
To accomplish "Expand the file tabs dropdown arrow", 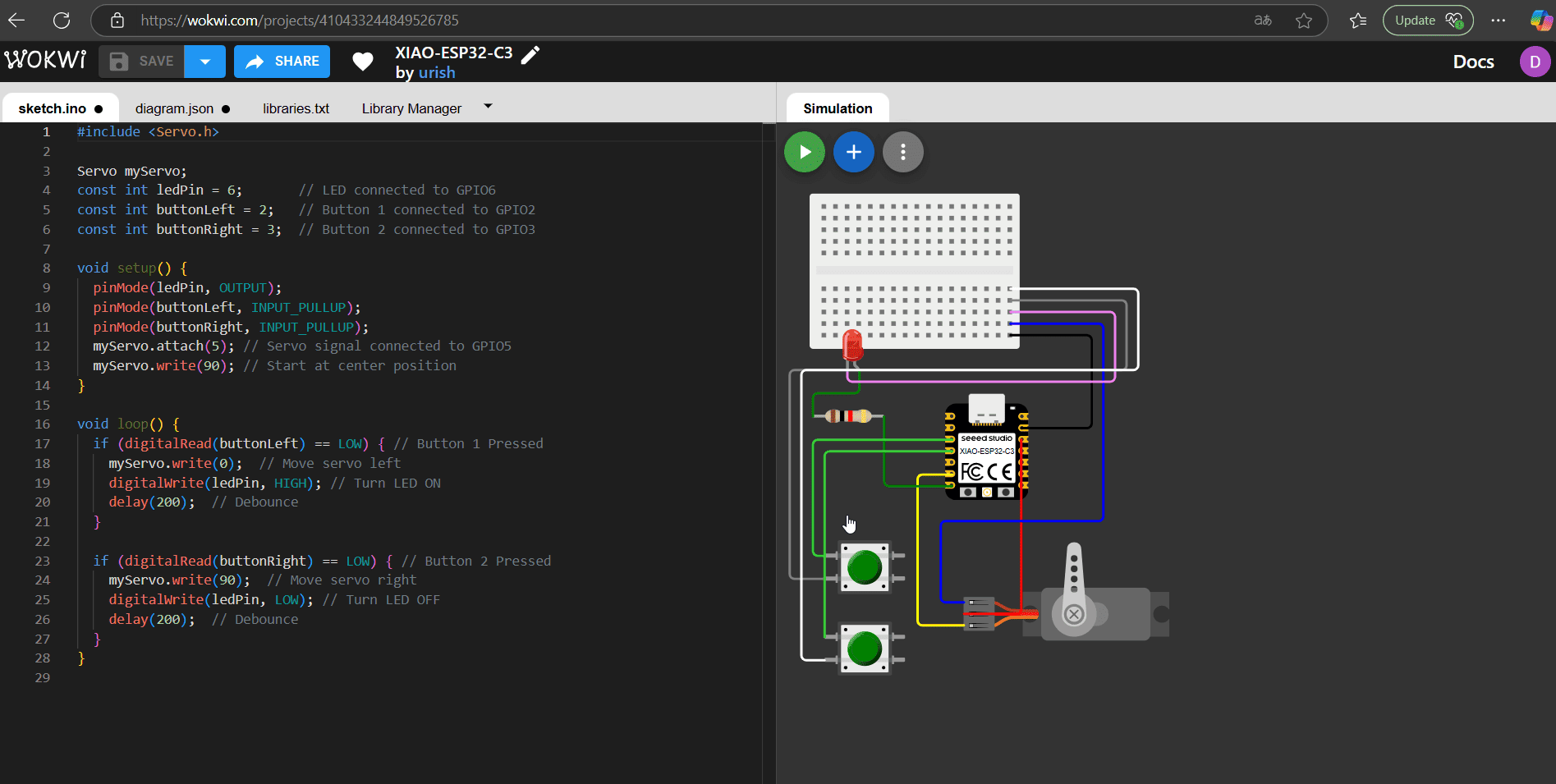I will pos(488,106).
